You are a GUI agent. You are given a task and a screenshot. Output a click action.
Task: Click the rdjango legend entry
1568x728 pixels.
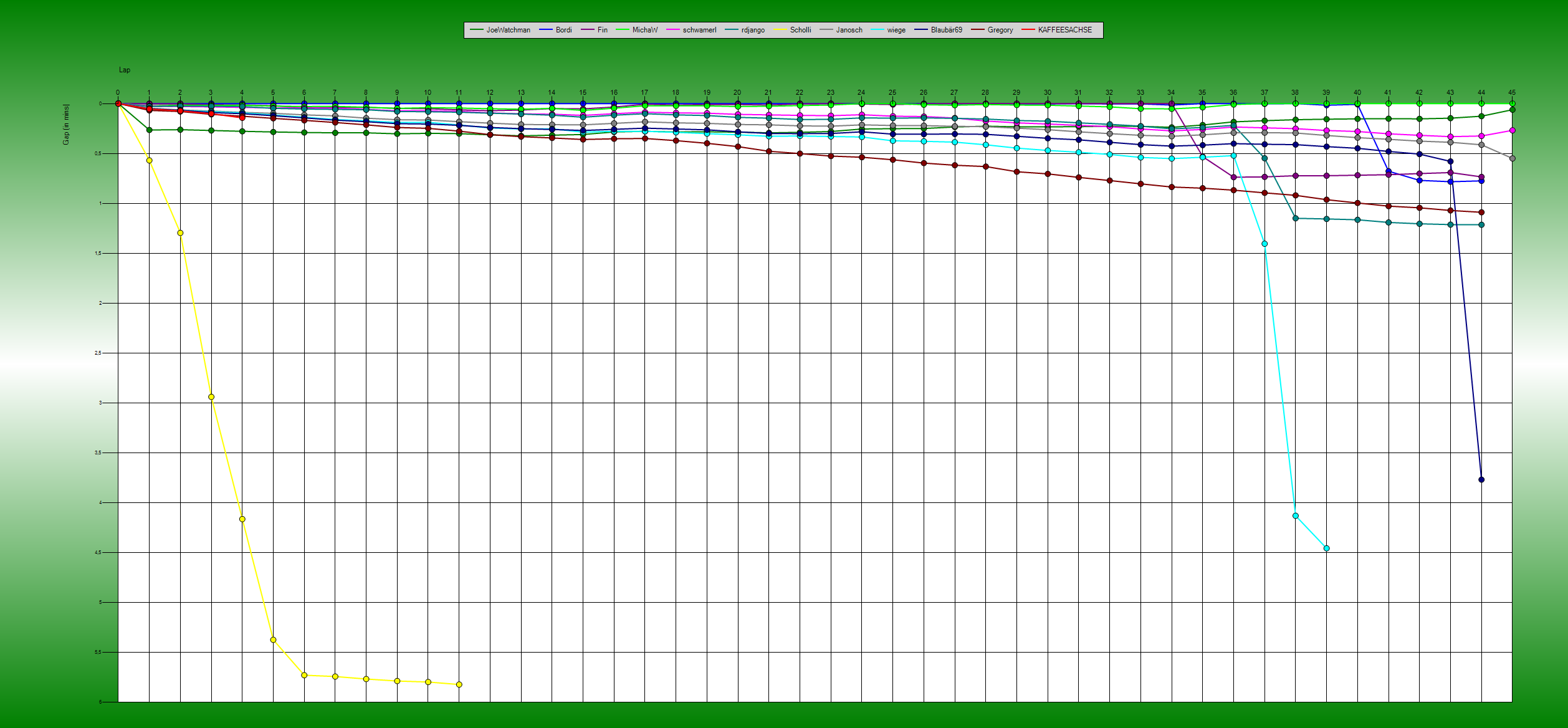745,30
